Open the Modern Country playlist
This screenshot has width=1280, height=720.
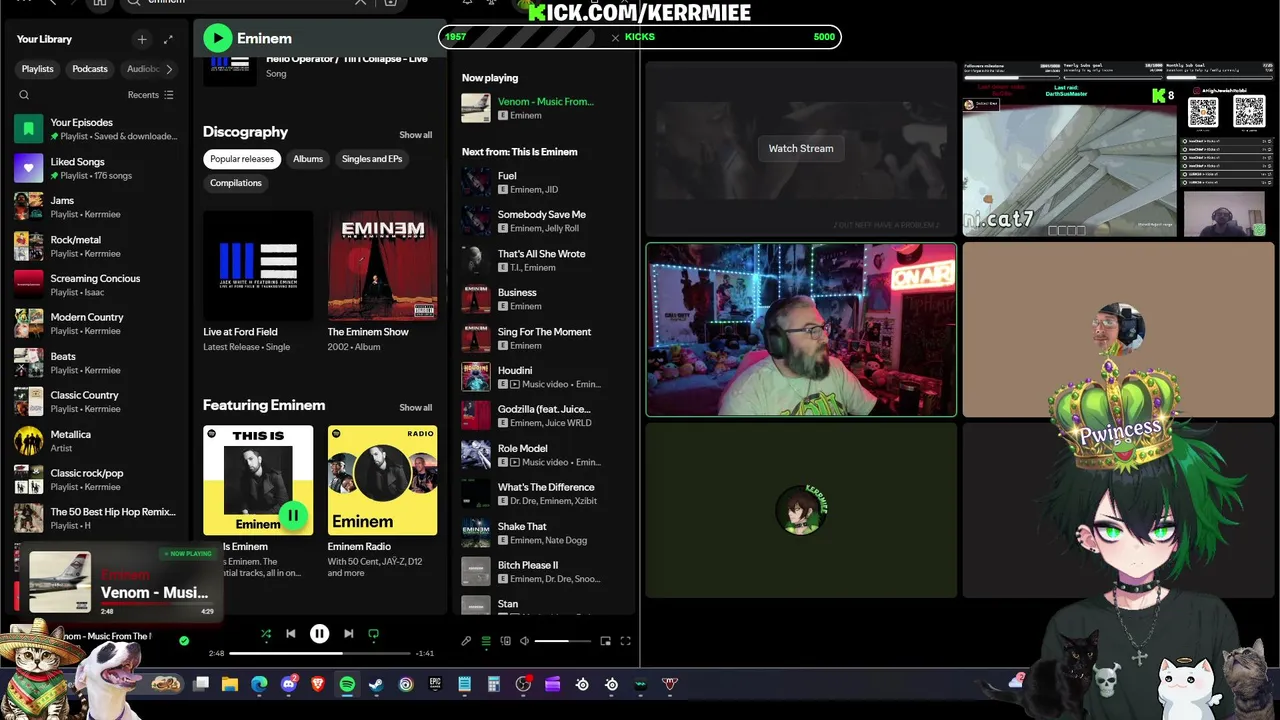click(97, 323)
